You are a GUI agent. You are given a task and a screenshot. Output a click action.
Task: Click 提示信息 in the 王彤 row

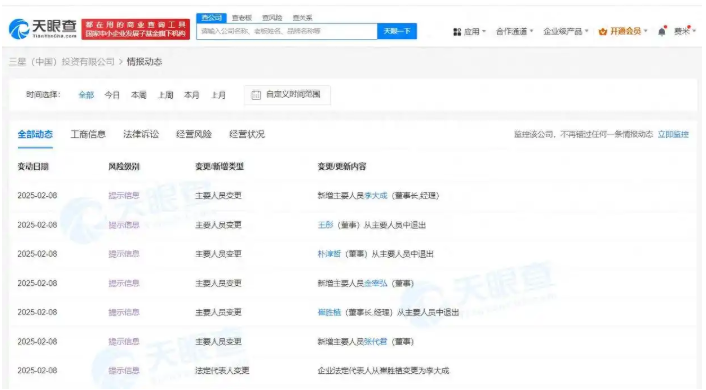pos(124,225)
